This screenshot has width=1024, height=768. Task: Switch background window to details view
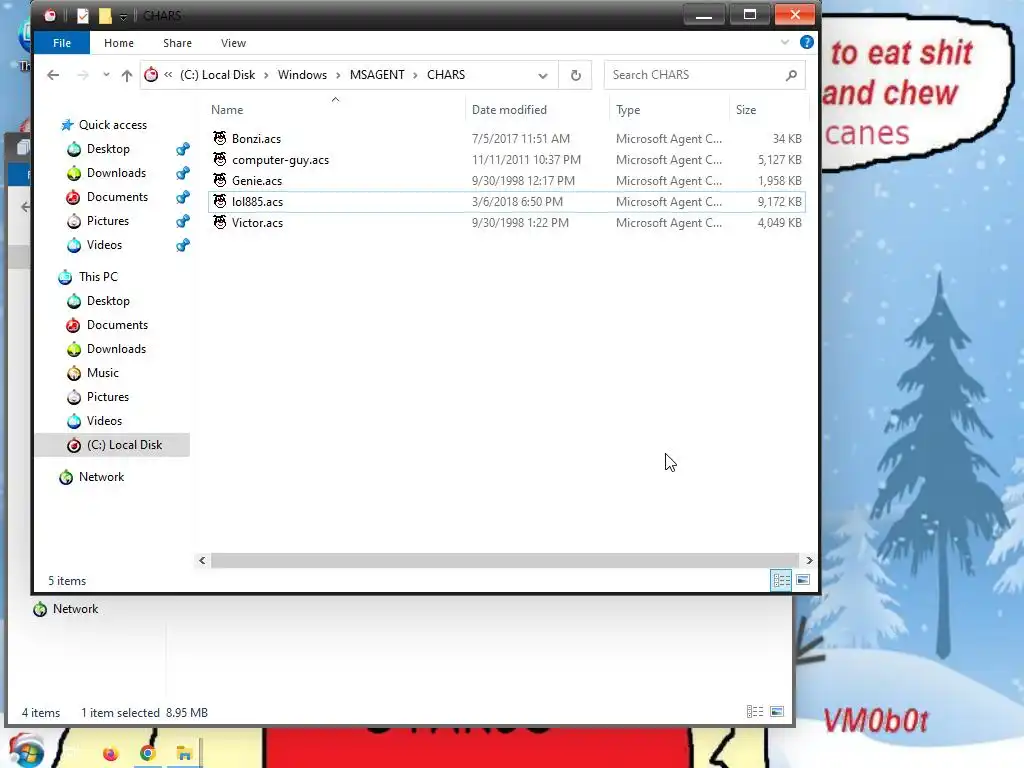[755, 712]
